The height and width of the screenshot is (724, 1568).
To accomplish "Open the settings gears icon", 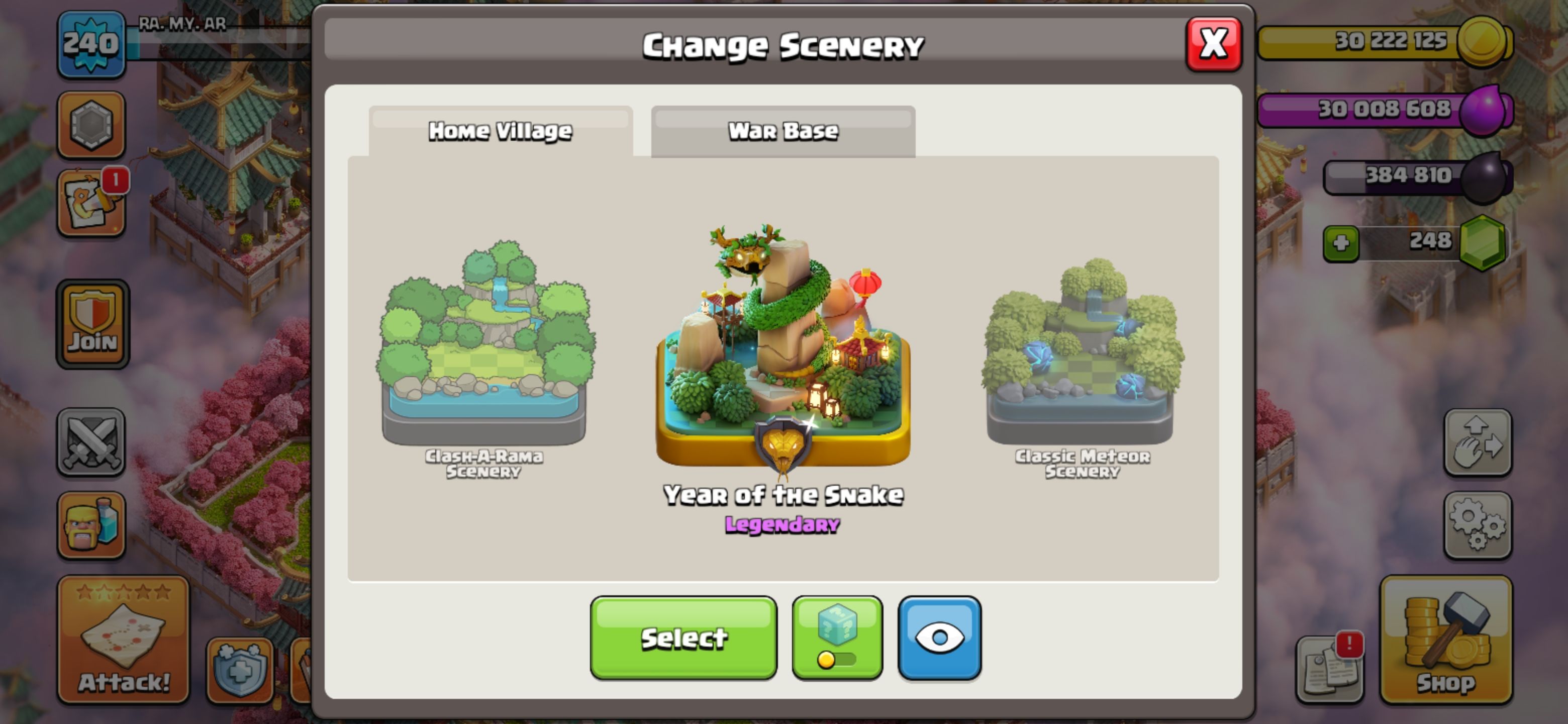I will (x=1478, y=525).
